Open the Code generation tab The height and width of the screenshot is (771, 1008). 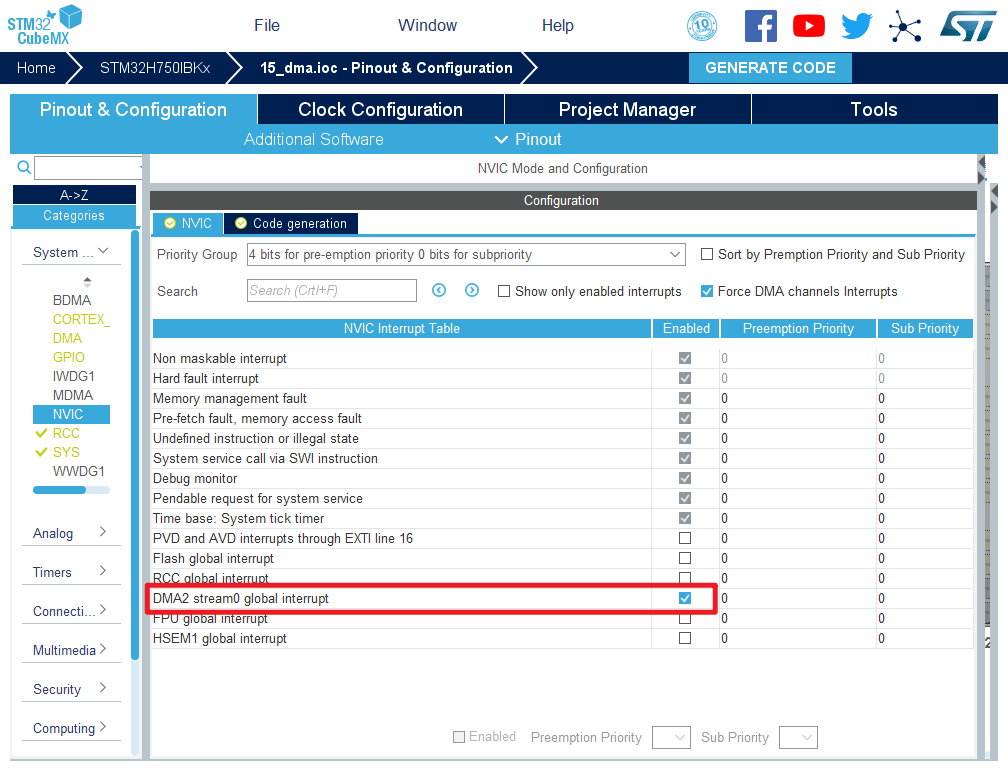pos(291,223)
